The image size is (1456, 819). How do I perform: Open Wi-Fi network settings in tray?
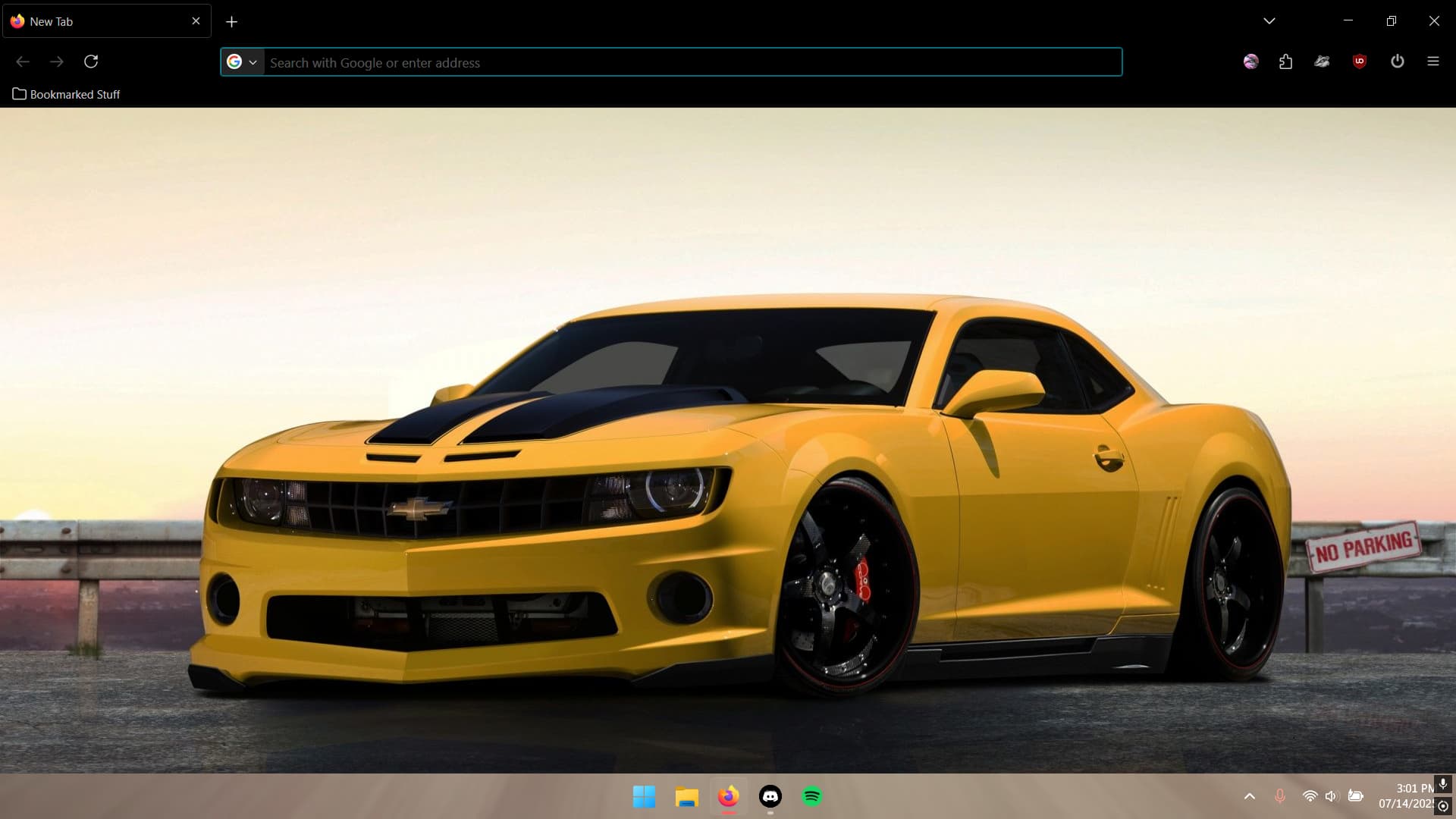pos(1310,796)
